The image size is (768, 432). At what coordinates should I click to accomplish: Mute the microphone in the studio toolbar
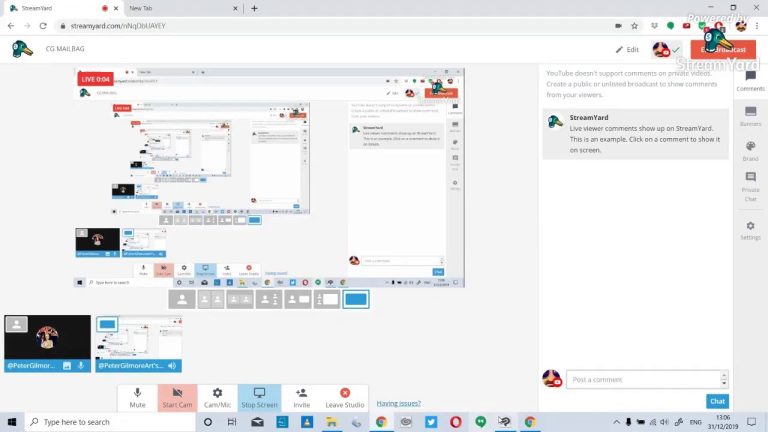(137, 398)
